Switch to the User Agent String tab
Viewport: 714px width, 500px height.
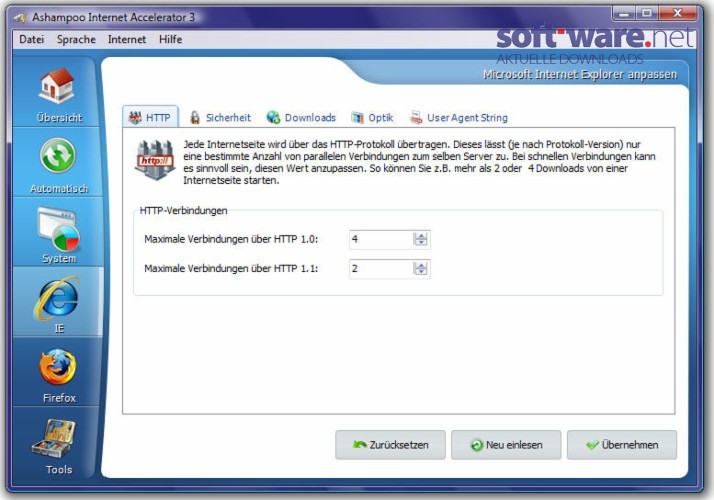point(459,117)
